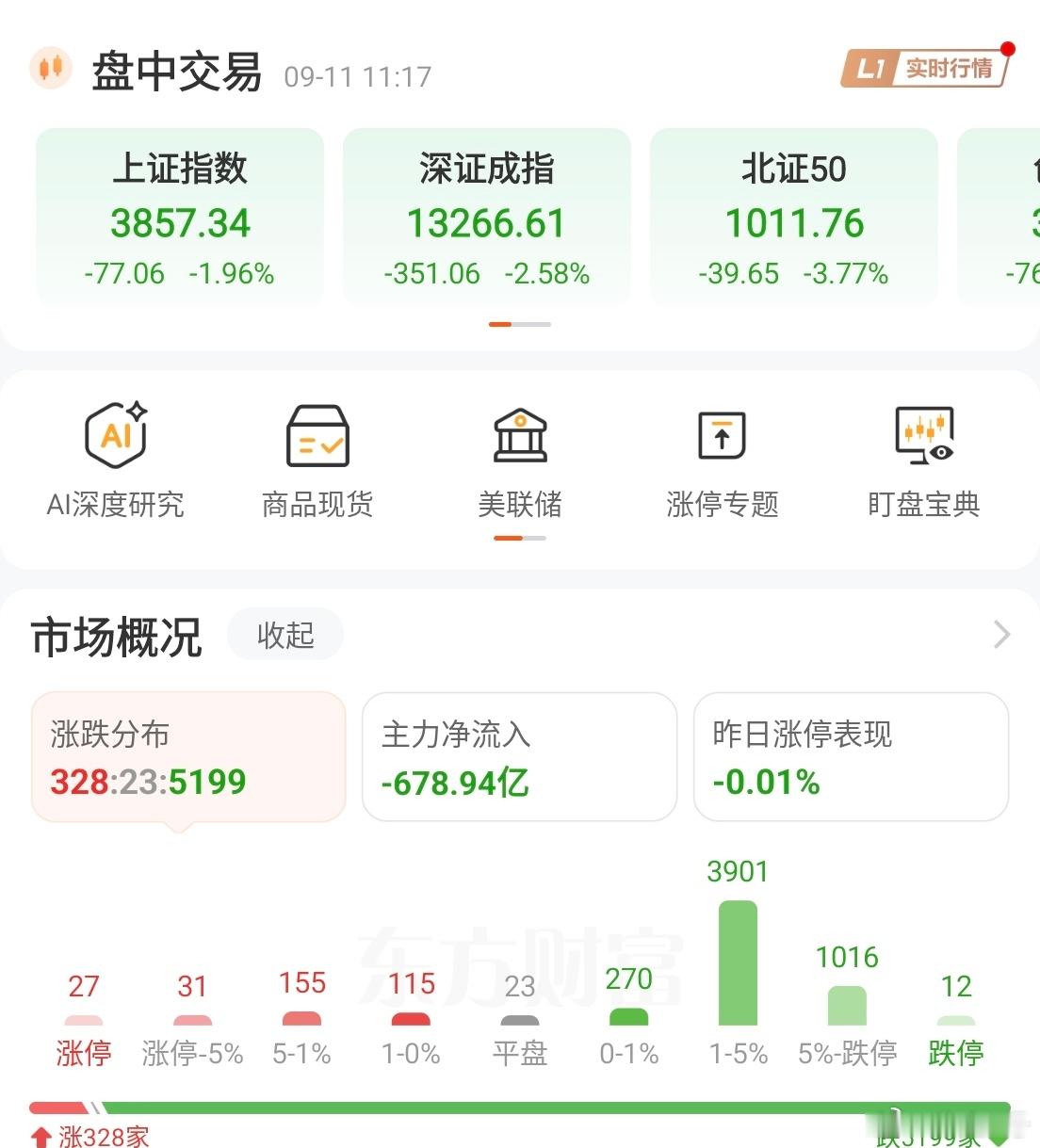This screenshot has height=1148, width=1040.
Task: Tap the red up-arrow icon beside 涨328家
Action: [41, 1137]
